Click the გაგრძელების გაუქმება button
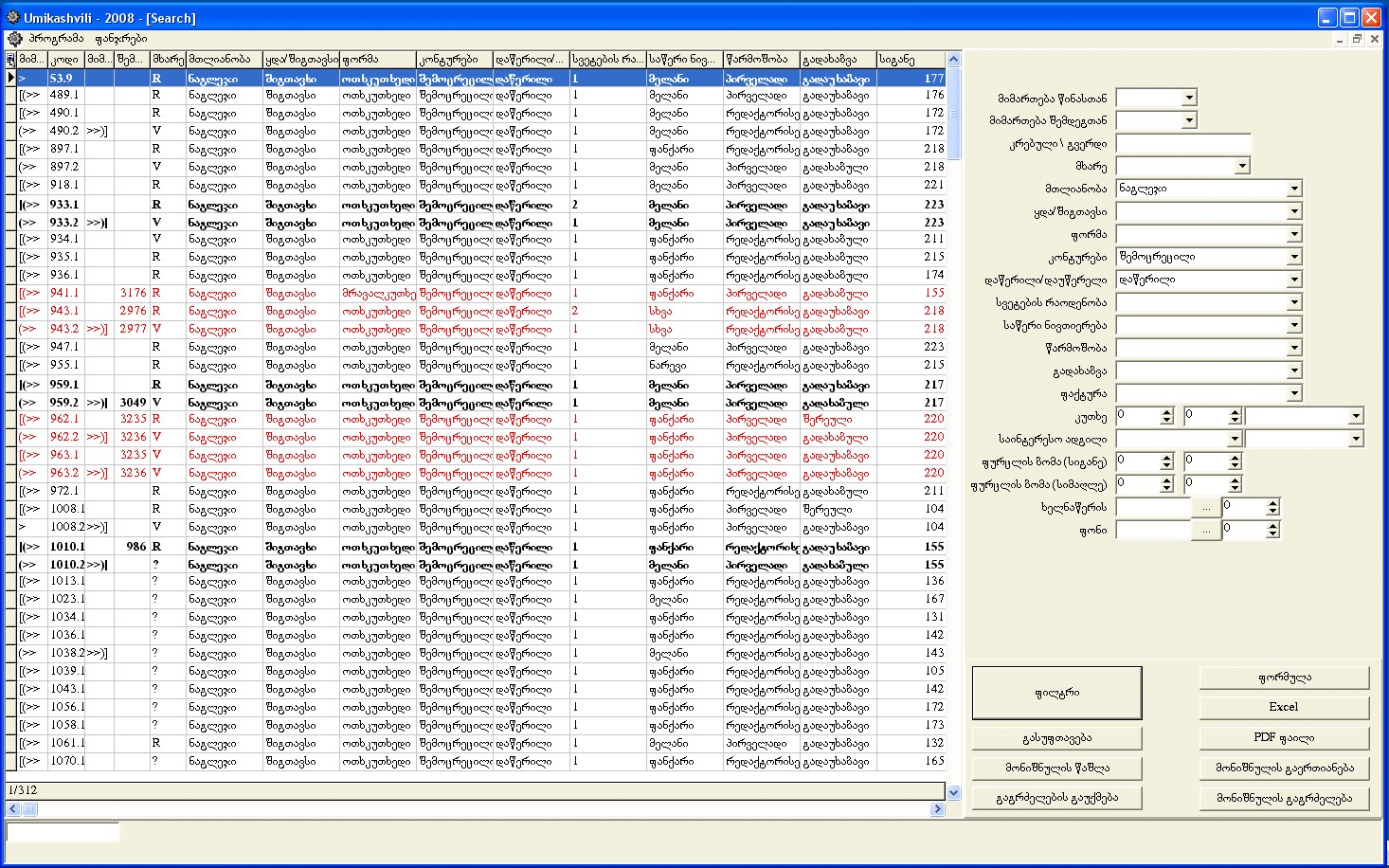The height and width of the screenshot is (868, 1389). click(x=1056, y=798)
